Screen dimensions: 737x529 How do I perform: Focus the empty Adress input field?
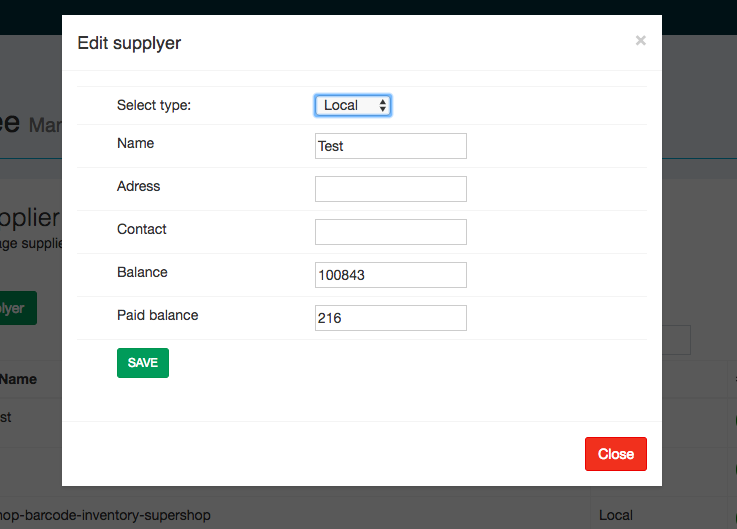click(x=390, y=189)
